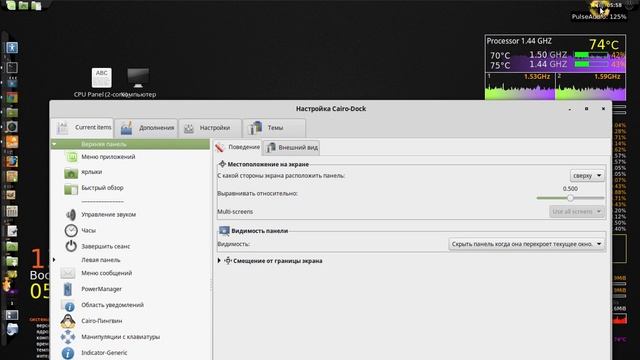
Task: Select the Область уведомлений row text
Action: coord(112,305)
